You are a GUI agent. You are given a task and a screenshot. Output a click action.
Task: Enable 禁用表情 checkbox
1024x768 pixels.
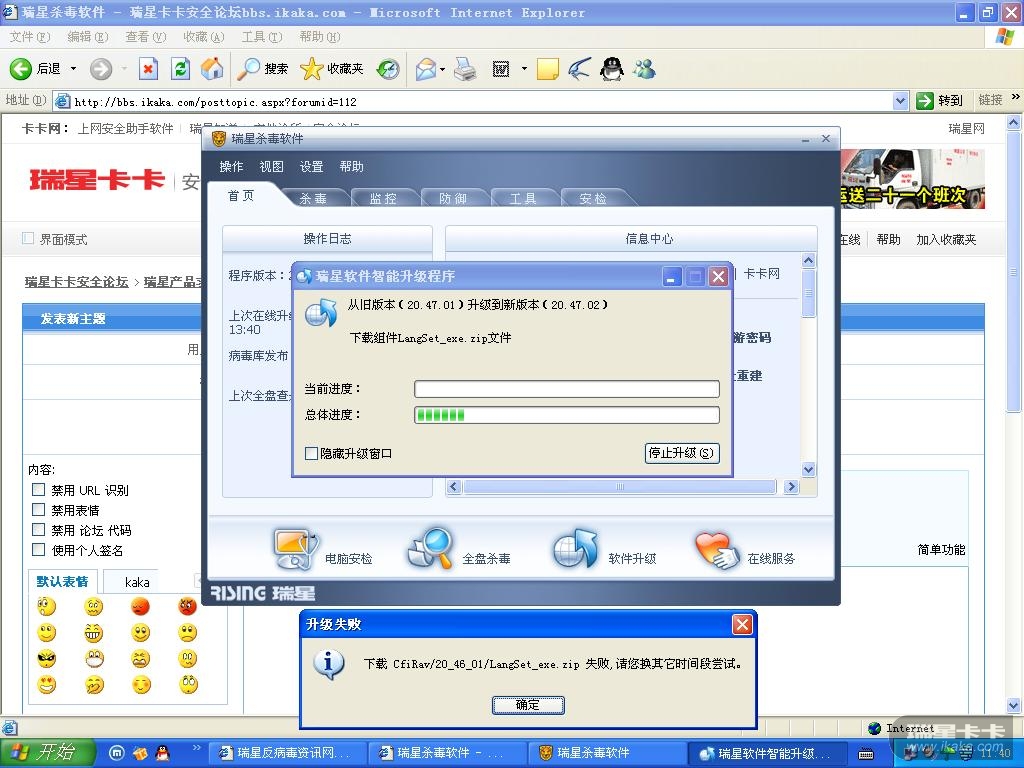pyautogui.click(x=39, y=509)
